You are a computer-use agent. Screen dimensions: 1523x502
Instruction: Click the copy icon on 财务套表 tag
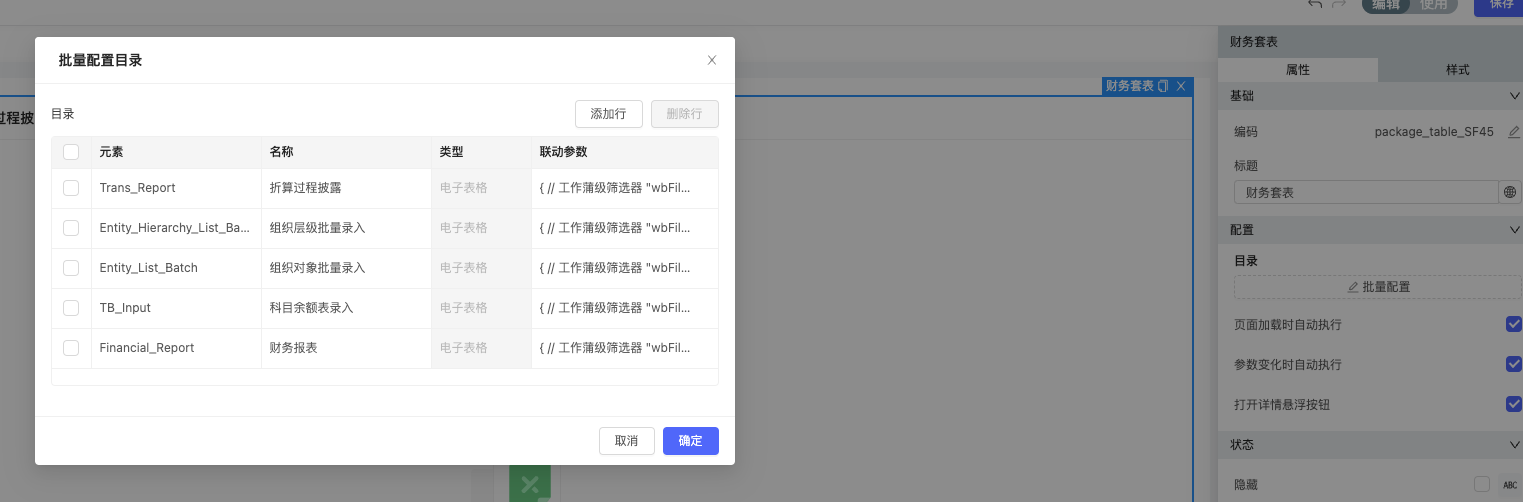pos(1163,87)
